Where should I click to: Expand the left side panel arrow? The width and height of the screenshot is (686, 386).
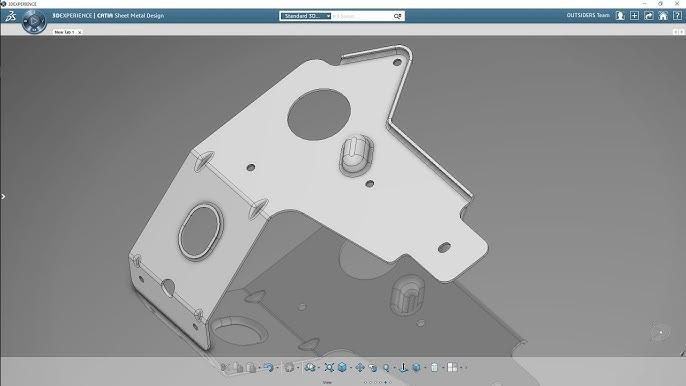click(3, 197)
